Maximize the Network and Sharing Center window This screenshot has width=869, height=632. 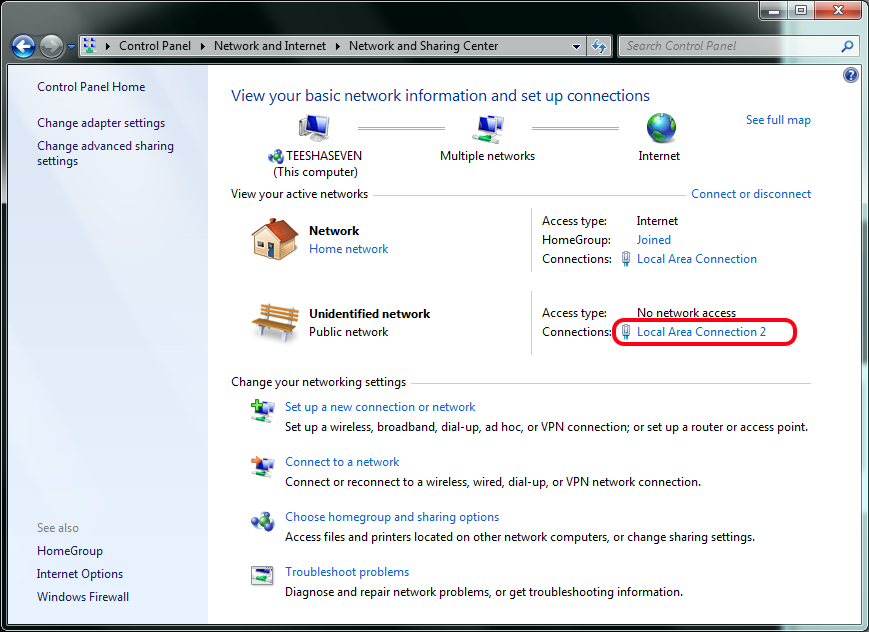801,11
